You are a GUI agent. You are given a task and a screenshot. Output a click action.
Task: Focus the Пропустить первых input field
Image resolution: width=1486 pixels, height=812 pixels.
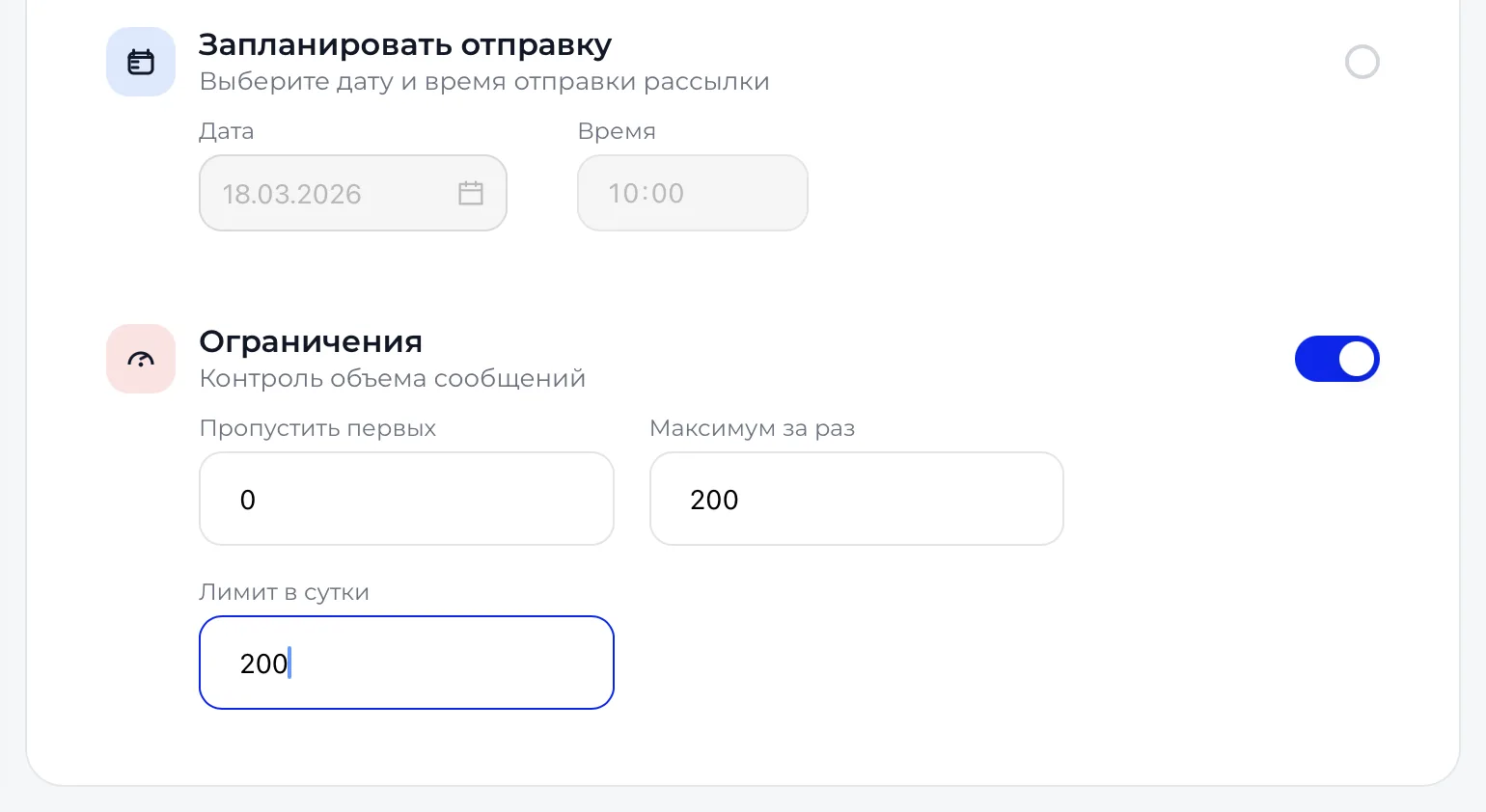point(406,499)
